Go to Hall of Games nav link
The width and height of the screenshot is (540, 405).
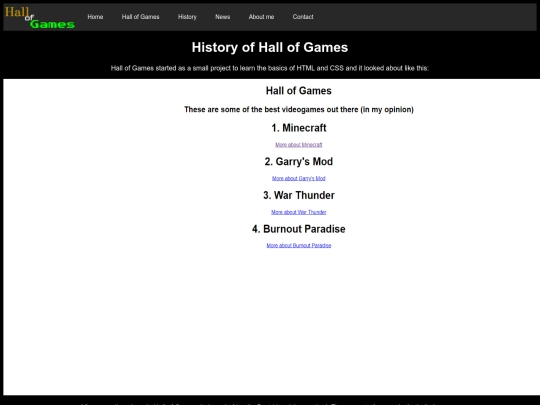tap(141, 17)
